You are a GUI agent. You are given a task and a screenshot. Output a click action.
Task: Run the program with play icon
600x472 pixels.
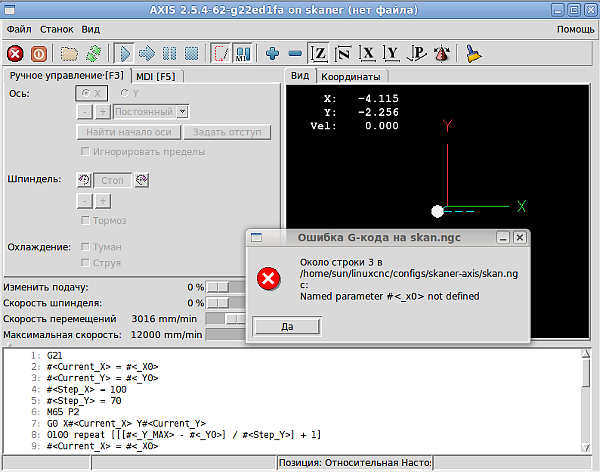point(124,54)
